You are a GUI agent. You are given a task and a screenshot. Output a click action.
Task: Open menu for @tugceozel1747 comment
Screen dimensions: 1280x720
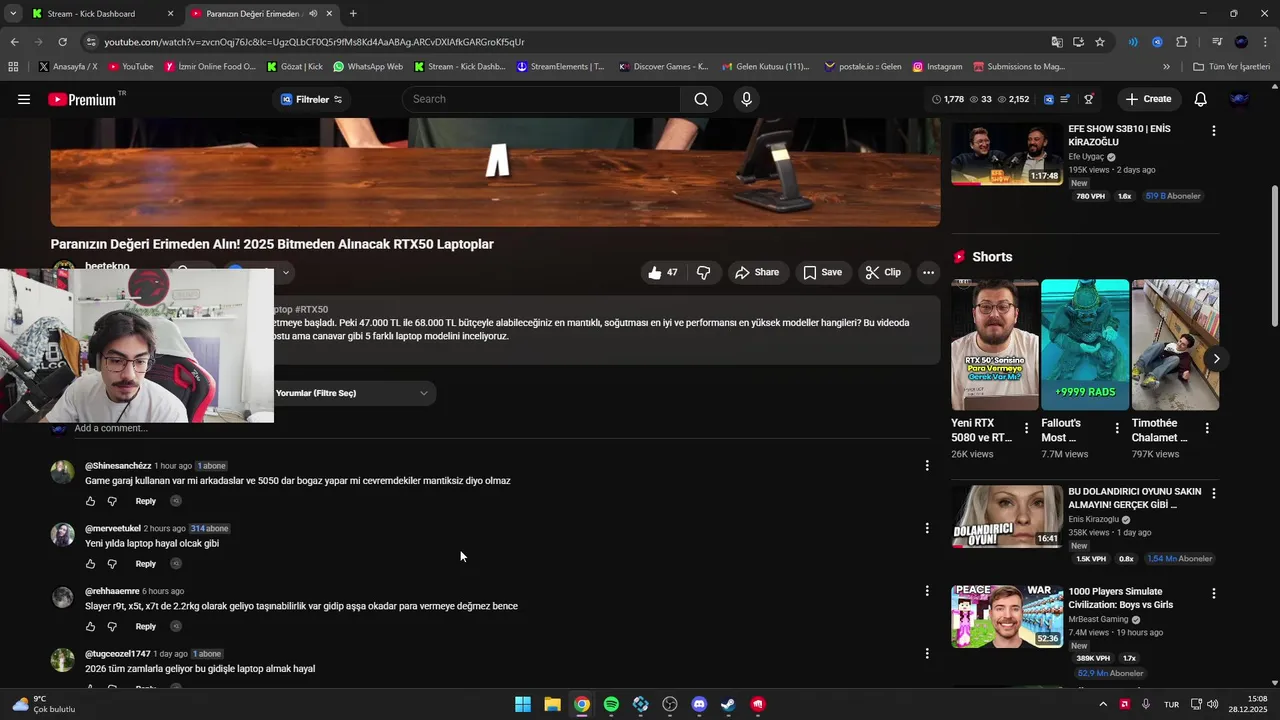pos(927,653)
